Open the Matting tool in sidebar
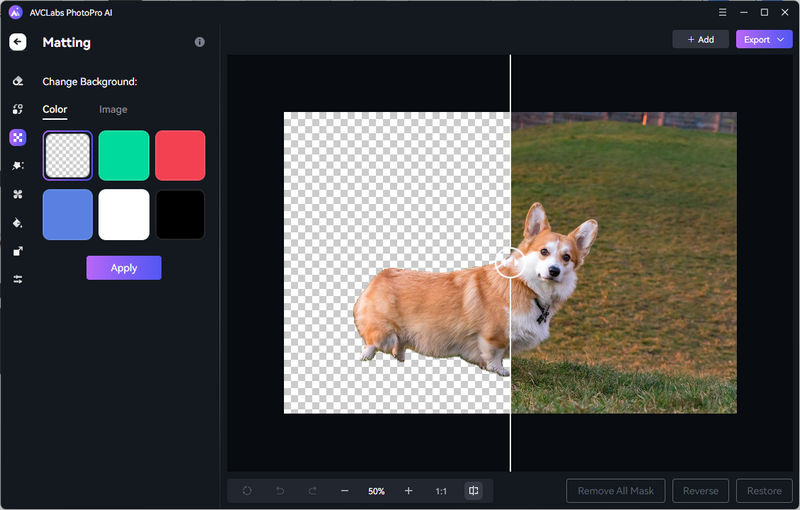Image resolution: width=800 pixels, height=510 pixels. click(x=18, y=138)
